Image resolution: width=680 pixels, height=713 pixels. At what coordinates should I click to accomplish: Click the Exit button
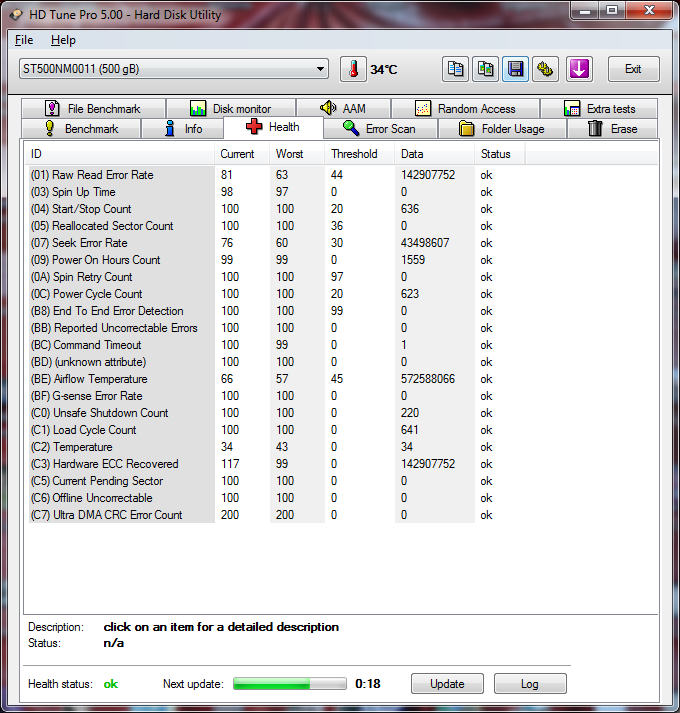(633, 69)
